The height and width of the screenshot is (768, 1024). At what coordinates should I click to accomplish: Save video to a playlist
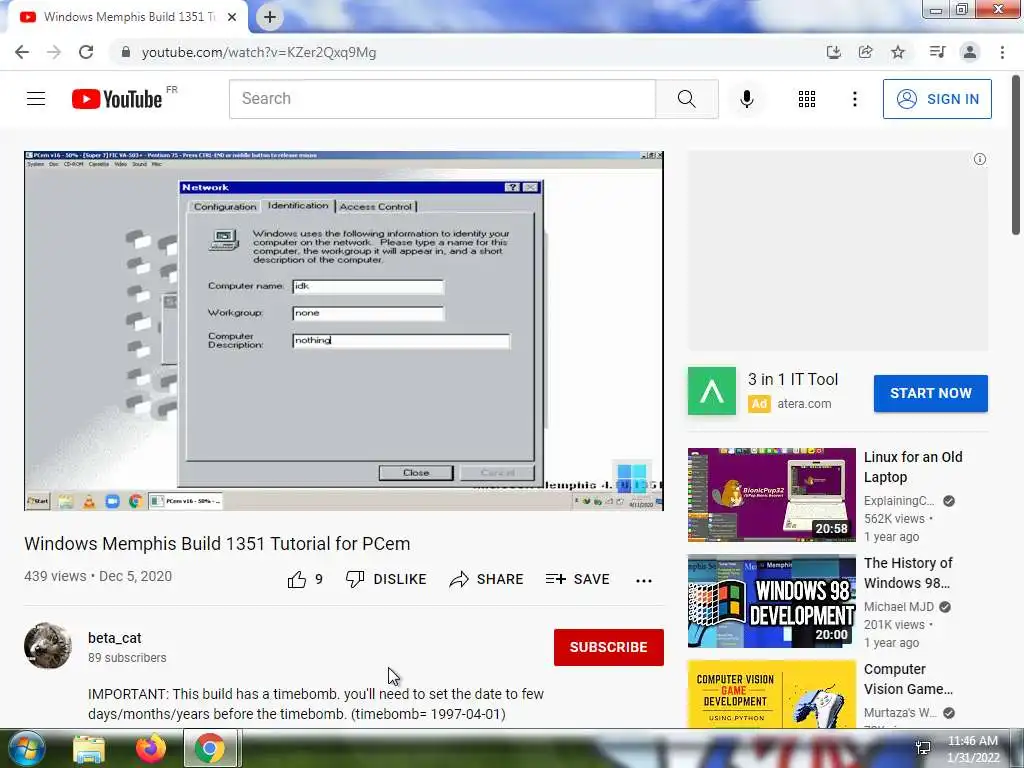pos(578,579)
